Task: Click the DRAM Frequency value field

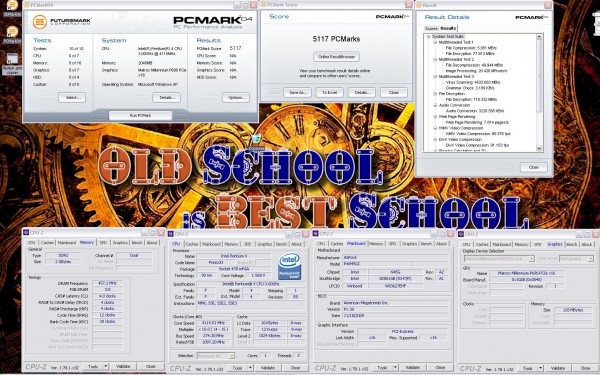Action: coord(108,284)
